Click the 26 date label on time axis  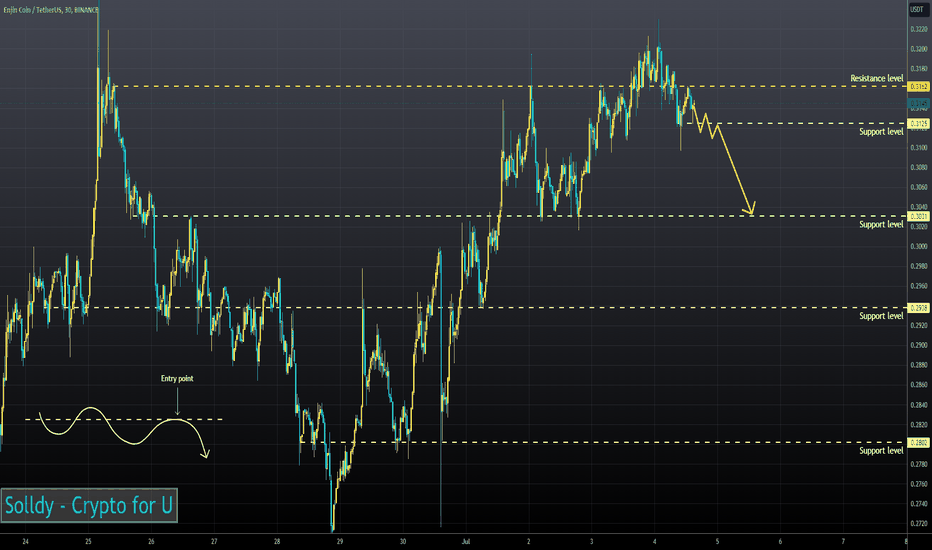pos(151,542)
